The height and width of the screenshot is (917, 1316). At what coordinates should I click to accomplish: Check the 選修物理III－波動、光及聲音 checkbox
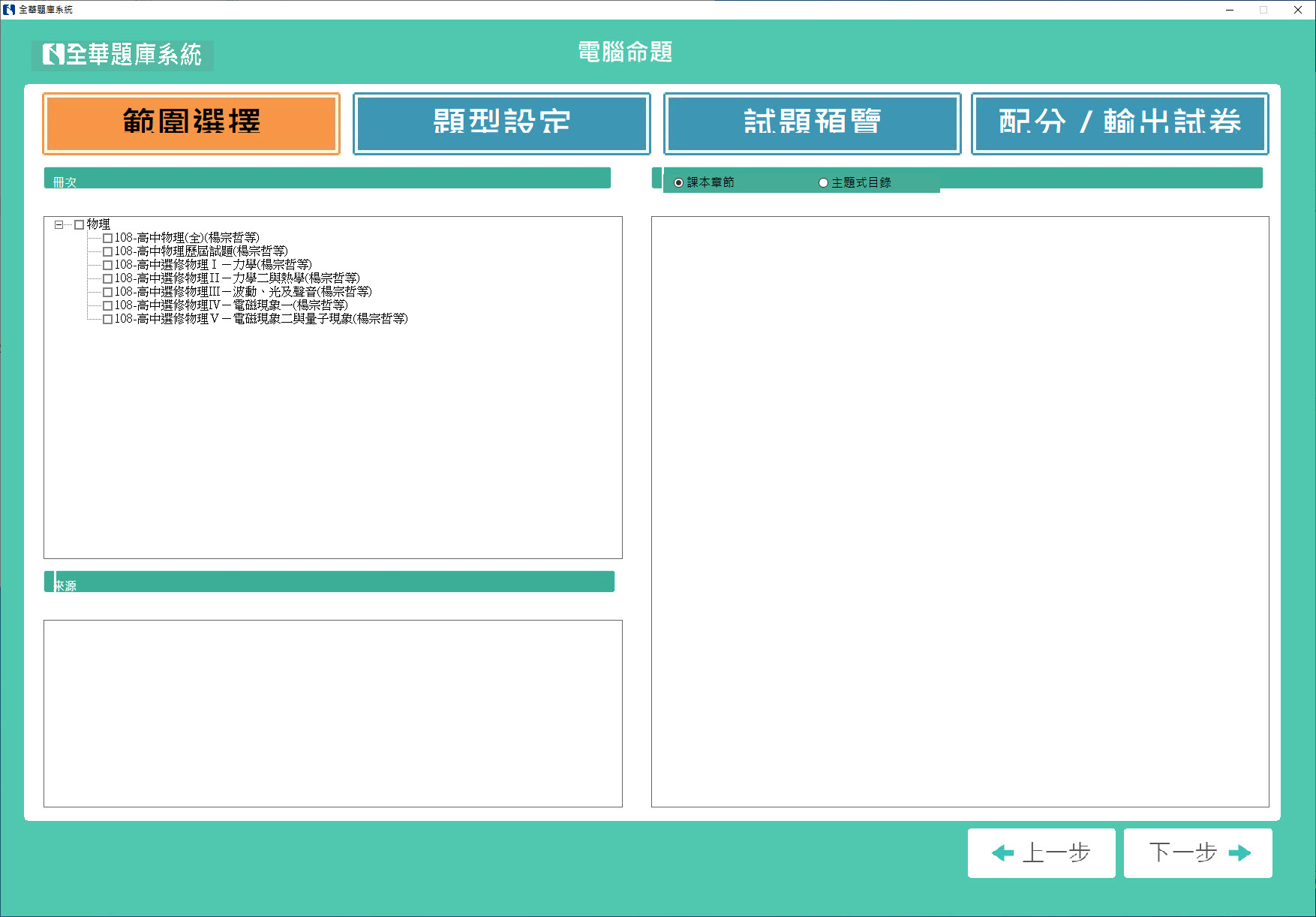point(107,293)
